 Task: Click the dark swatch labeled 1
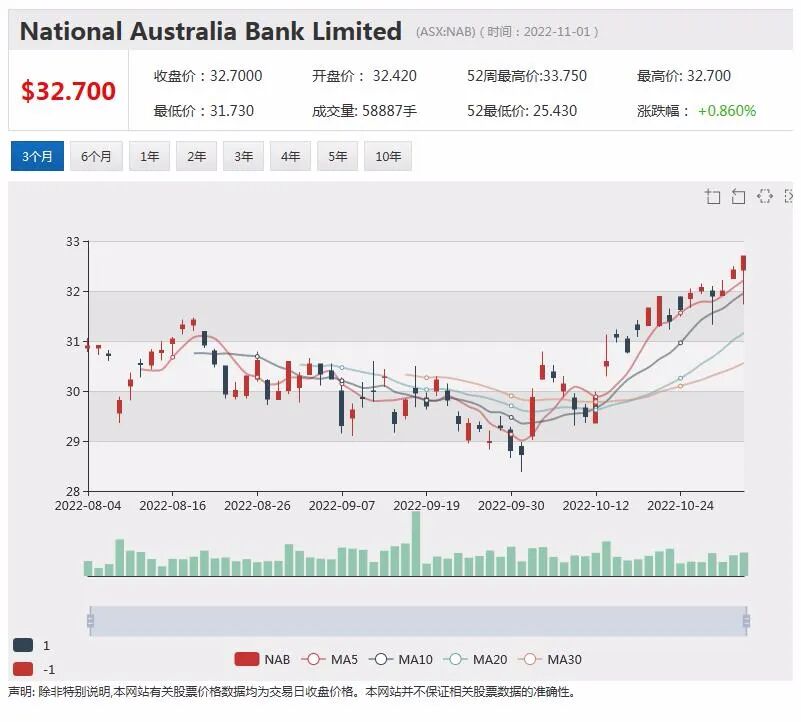[x=23, y=645]
